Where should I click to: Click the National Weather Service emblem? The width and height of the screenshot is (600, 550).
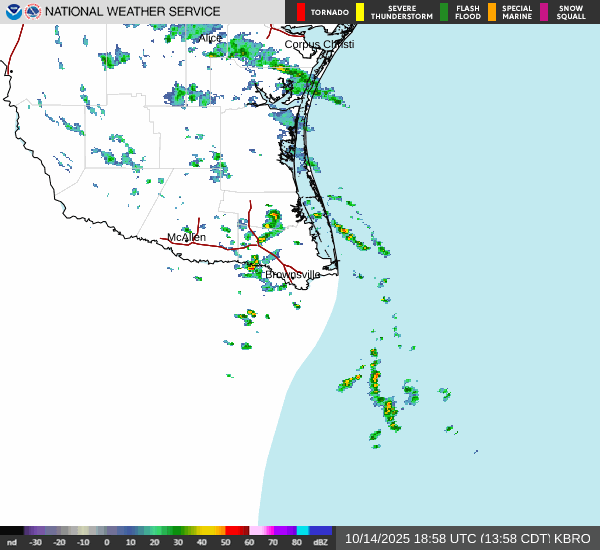point(33,12)
